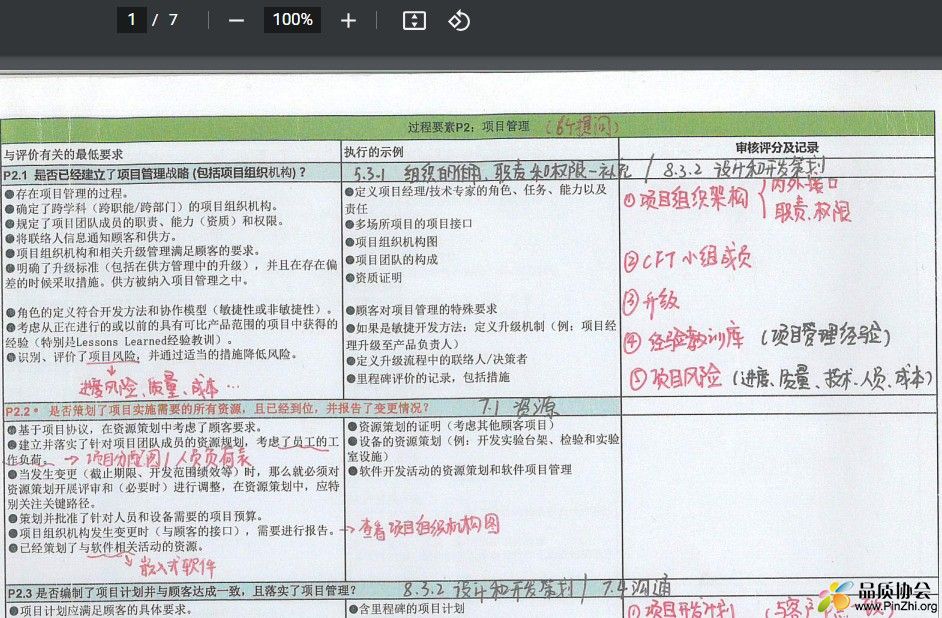Click the handwritten note ④经验教训库
The height and width of the screenshot is (618, 942).
(x=684, y=340)
